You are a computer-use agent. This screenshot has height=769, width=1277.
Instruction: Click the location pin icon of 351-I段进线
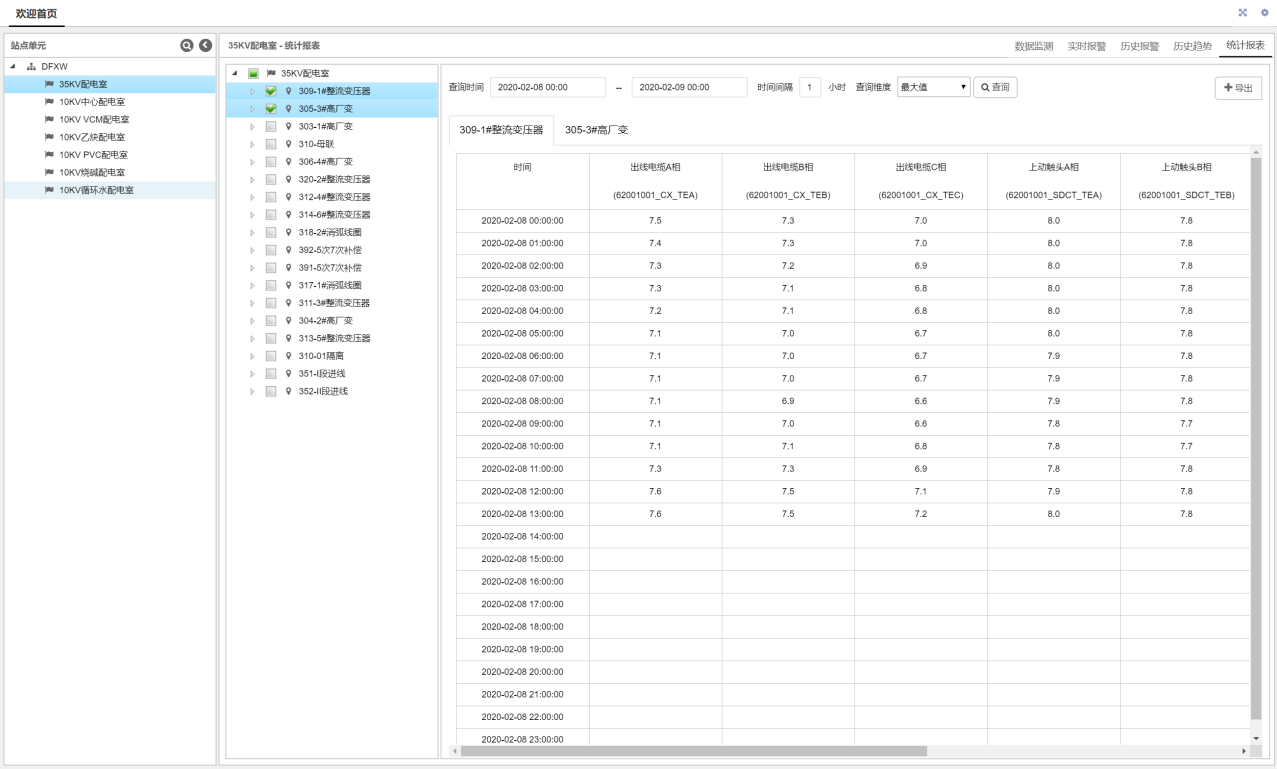tap(288, 373)
